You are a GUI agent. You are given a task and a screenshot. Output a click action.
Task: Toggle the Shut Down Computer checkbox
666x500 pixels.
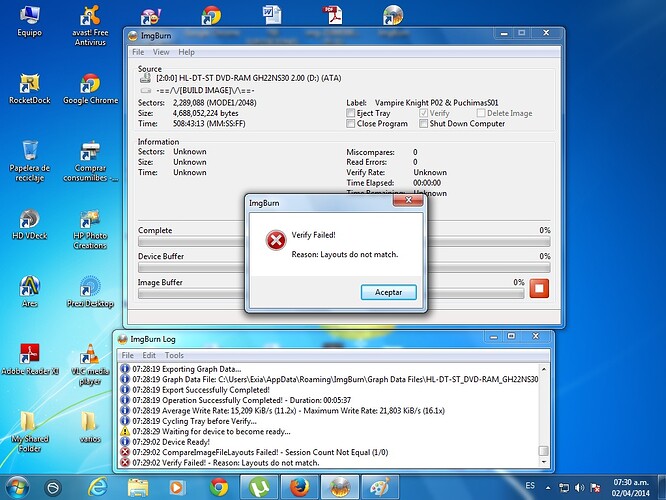point(422,124)
